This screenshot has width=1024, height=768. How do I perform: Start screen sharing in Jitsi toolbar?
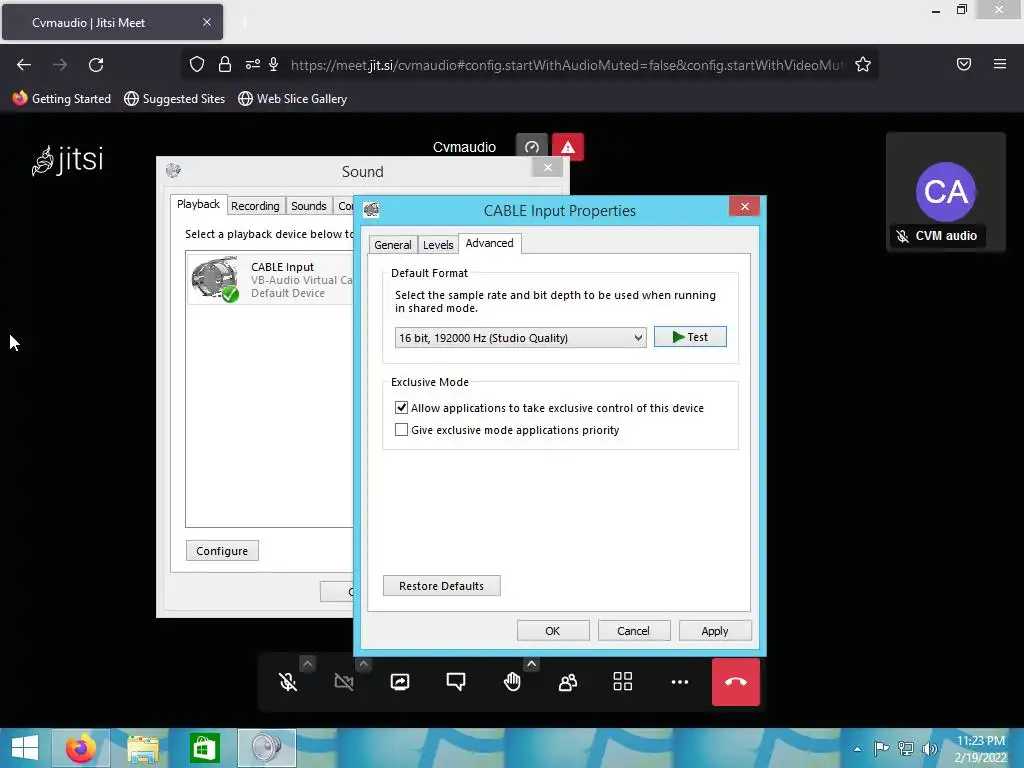(x=400, y=682)
